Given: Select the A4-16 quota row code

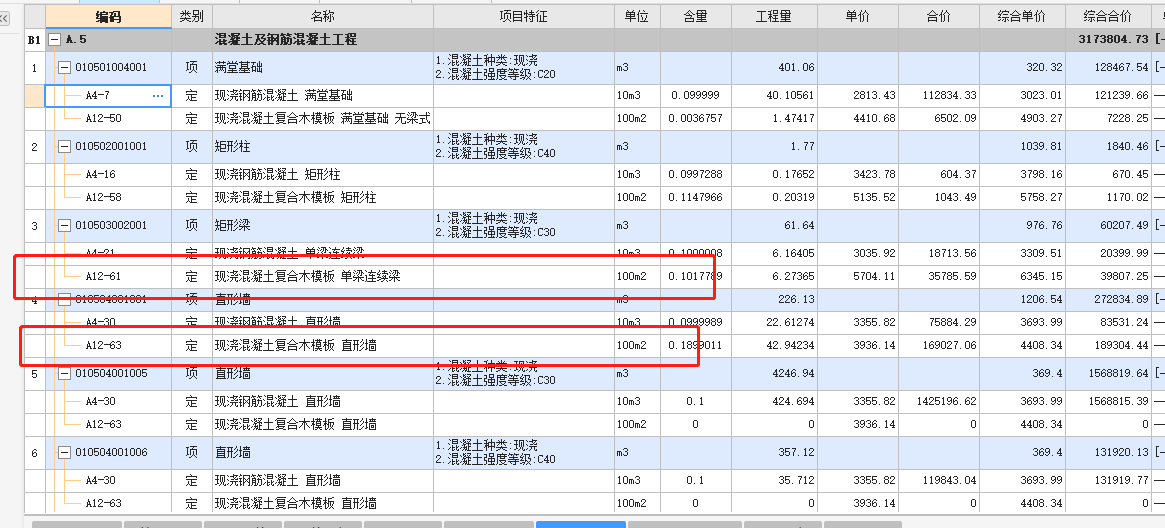Looking at the screenshot, I should (x=101, y=175).
